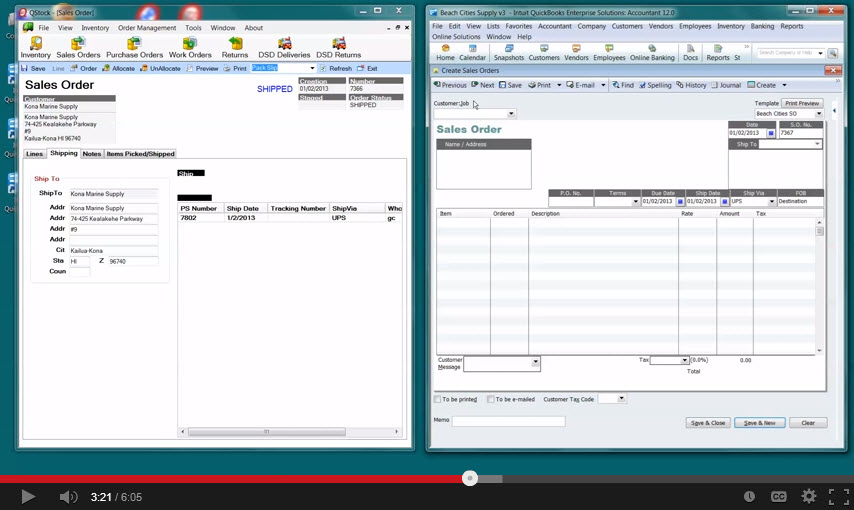Click Allocate in QStock toolbar
This screenshot has height=510, width=854.
[x=118, y=69]
